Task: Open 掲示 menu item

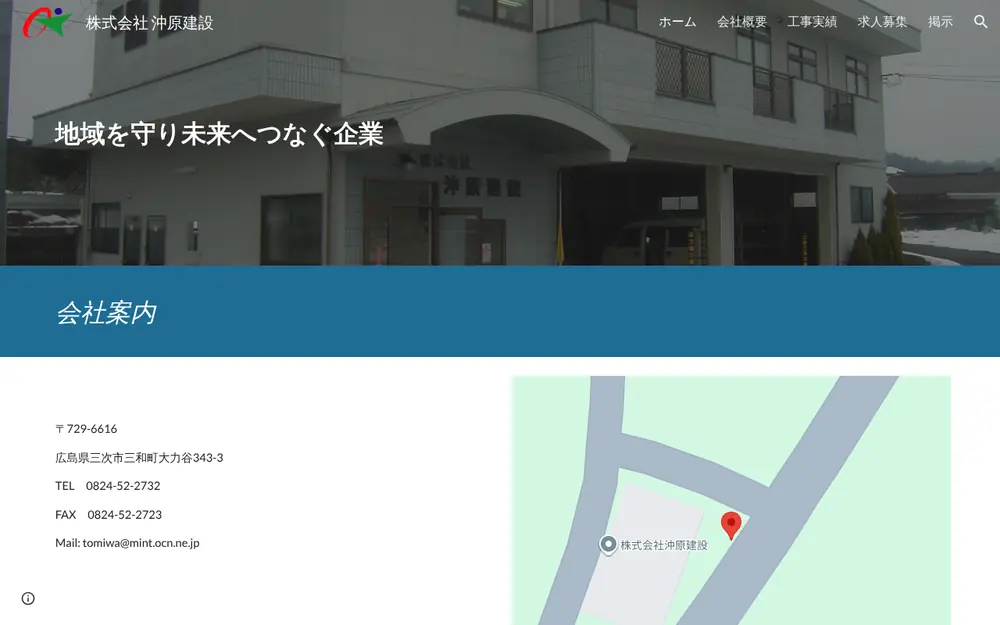Action: pyautogui.click(x=940, y=22)
